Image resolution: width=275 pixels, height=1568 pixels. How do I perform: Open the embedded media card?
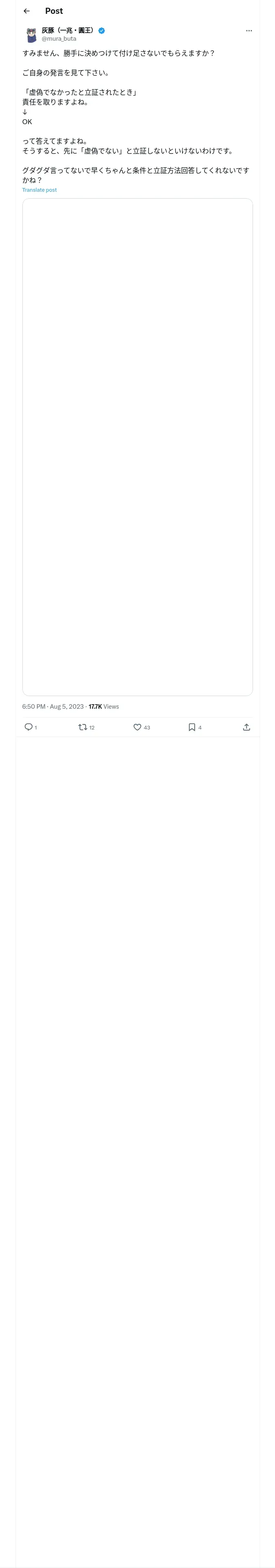(137, 447)
